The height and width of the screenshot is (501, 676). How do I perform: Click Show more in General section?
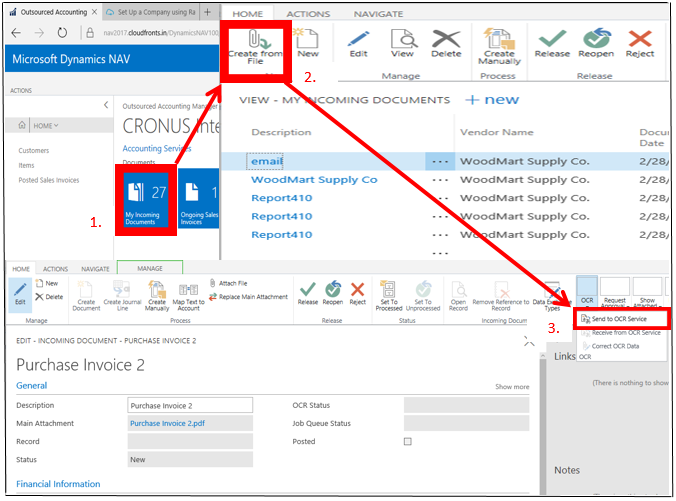pyautogui.click(x=512, y=387)
